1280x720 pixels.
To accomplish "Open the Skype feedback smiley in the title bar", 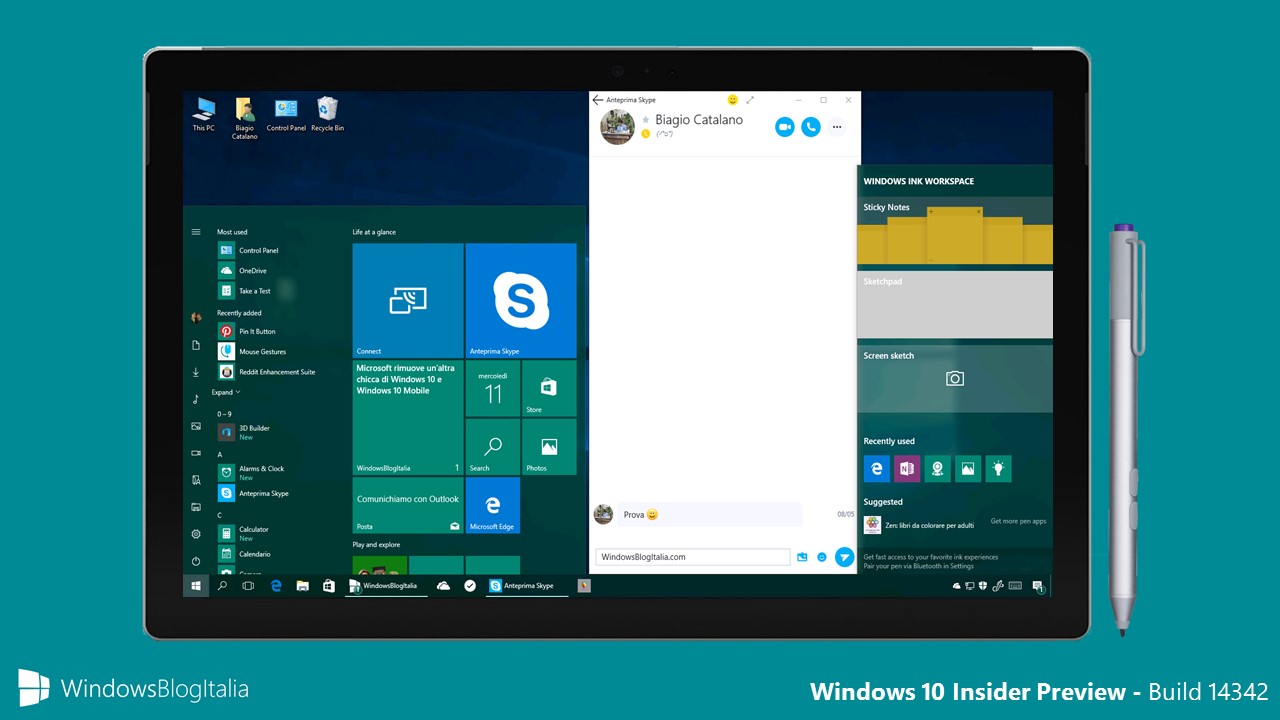I will coord(733,100).
